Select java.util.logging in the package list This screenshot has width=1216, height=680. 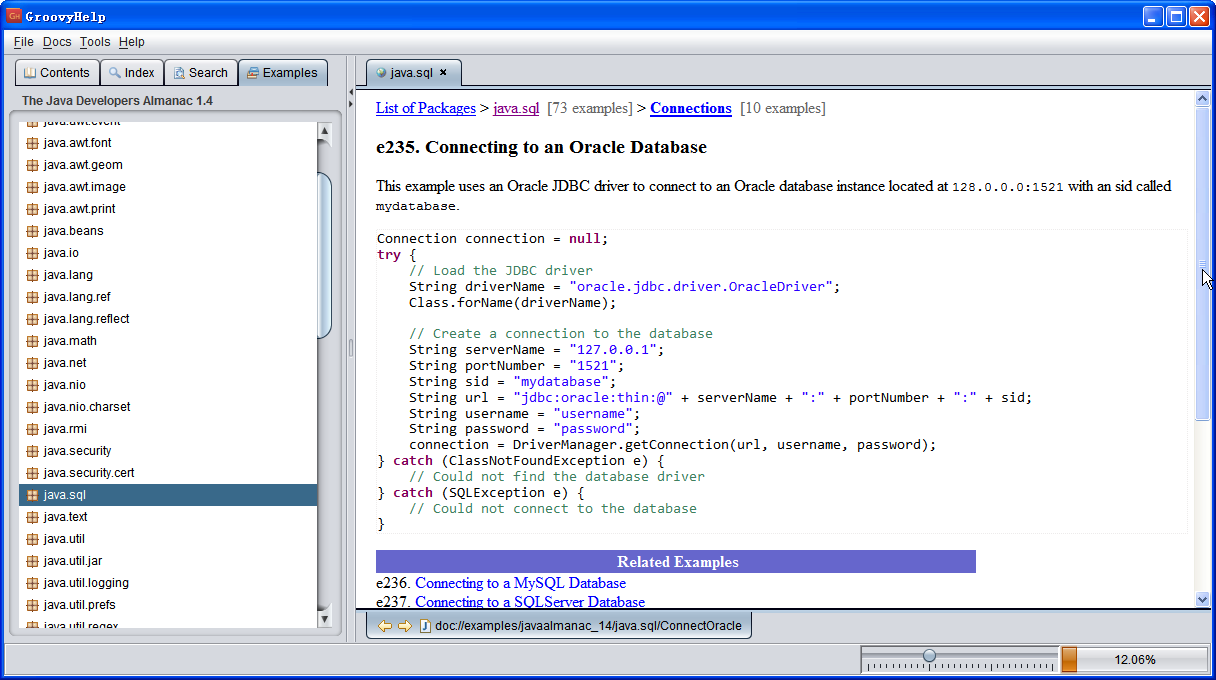click(168, 583)
